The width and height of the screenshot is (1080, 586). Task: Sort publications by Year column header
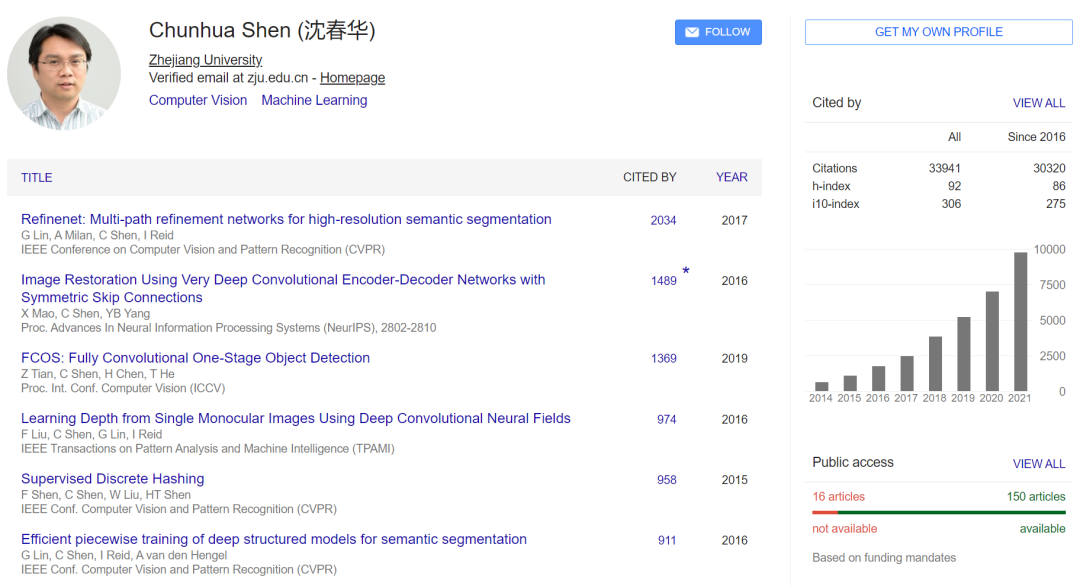(x=731, y=177)
